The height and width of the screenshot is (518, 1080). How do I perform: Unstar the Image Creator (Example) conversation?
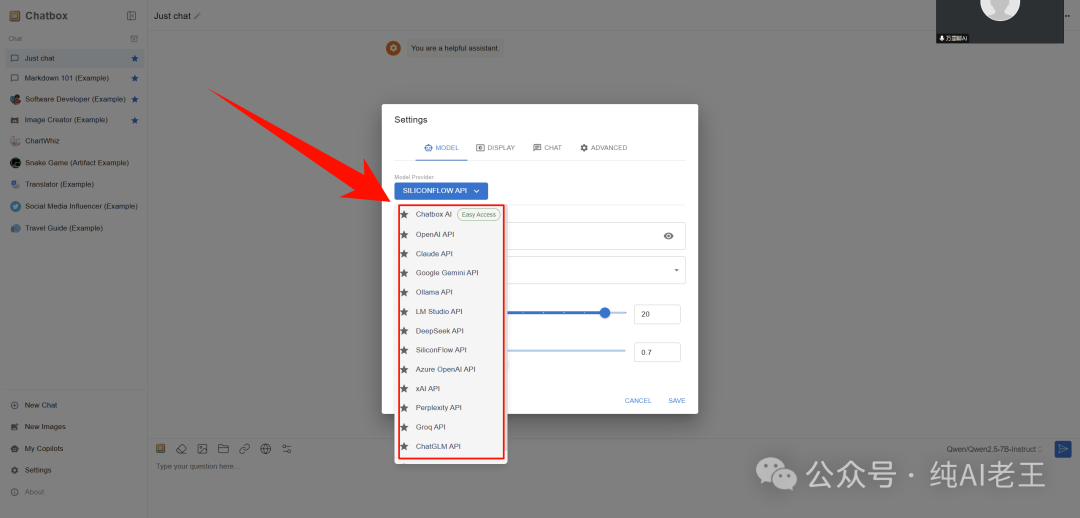point(135,120)
